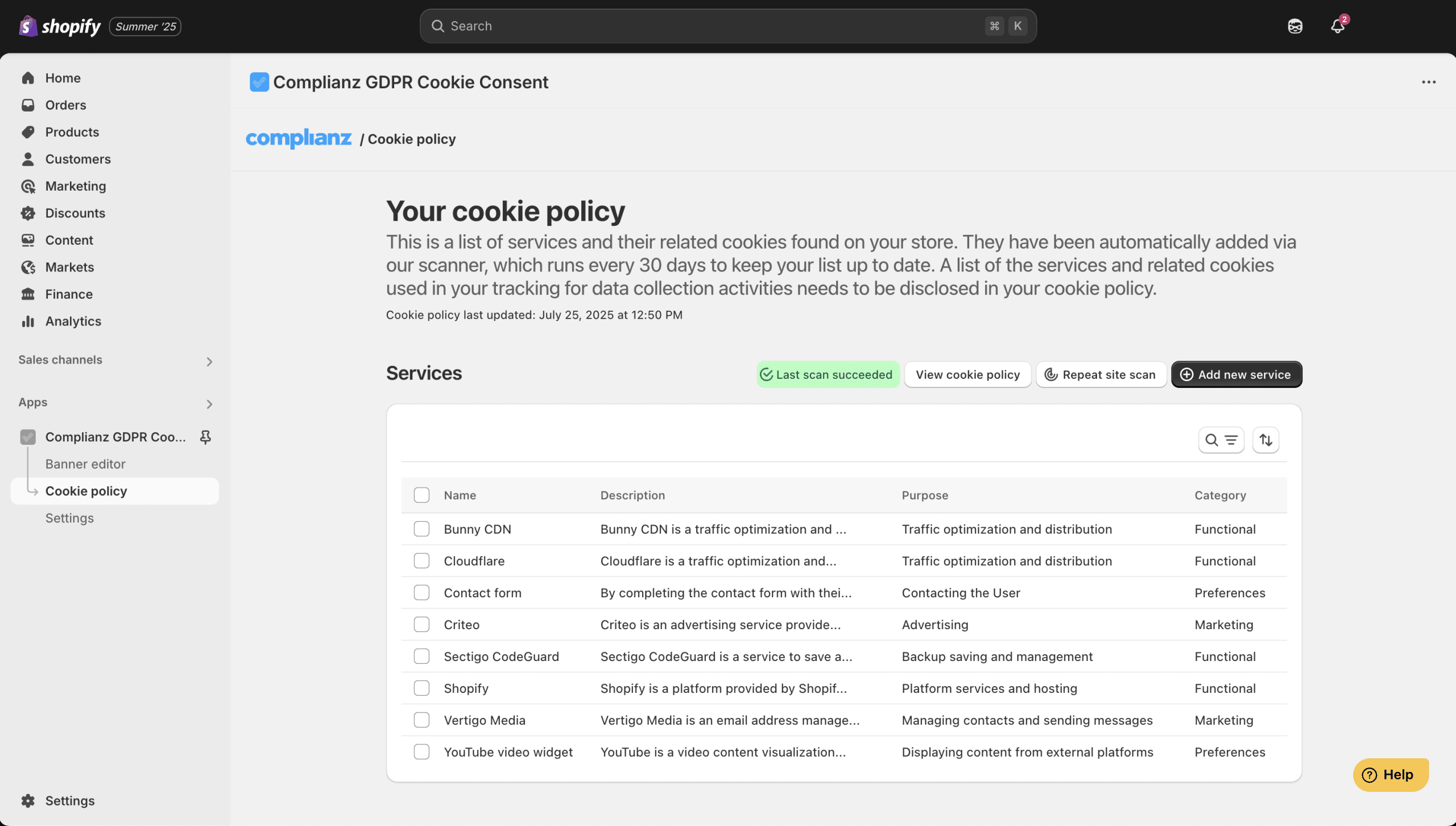Click the Home icon in sidebar
1456x826 pixels.
(28, 78)
